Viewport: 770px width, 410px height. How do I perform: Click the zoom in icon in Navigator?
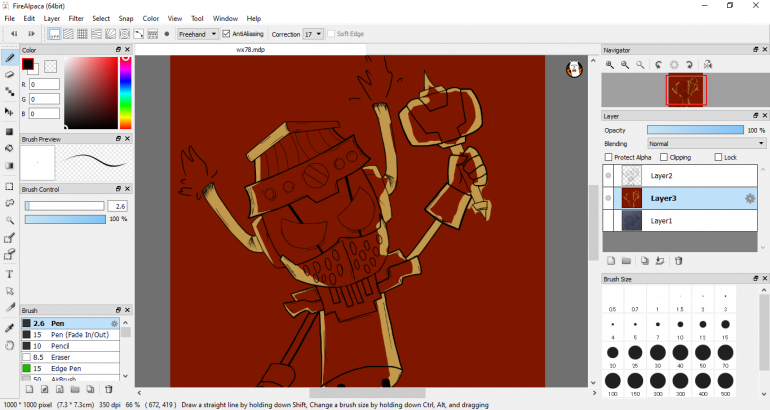click(610, 65)
